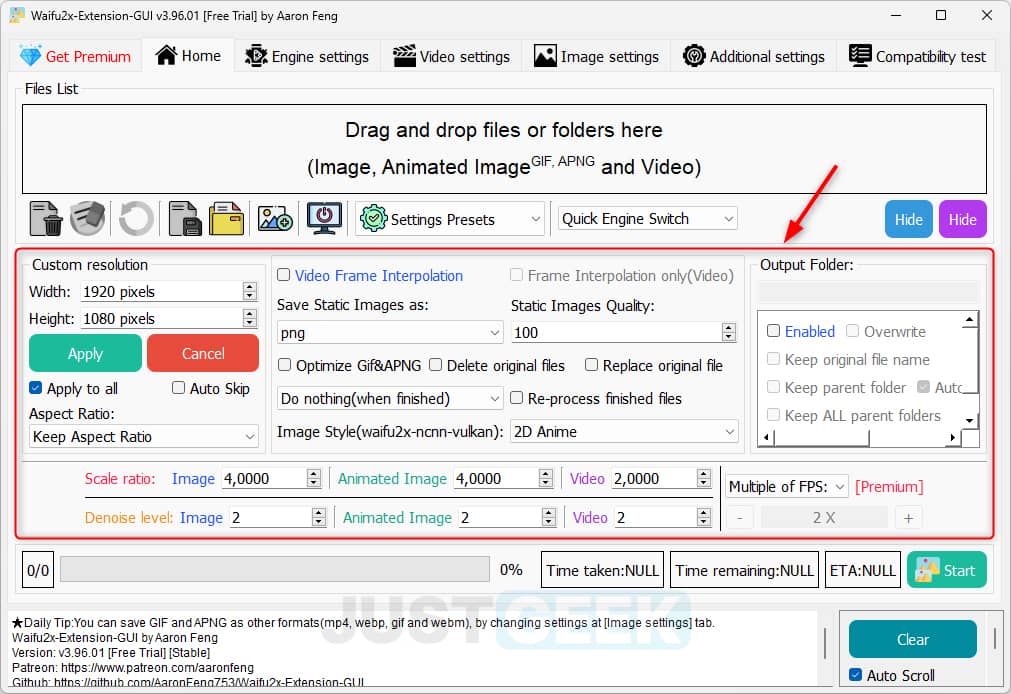Image resolution: width=1011 pixels, height=694 pixels.
Task: Enable the Auto Skip checkbox
Action: pyautogui.click(x=179, y=388)
